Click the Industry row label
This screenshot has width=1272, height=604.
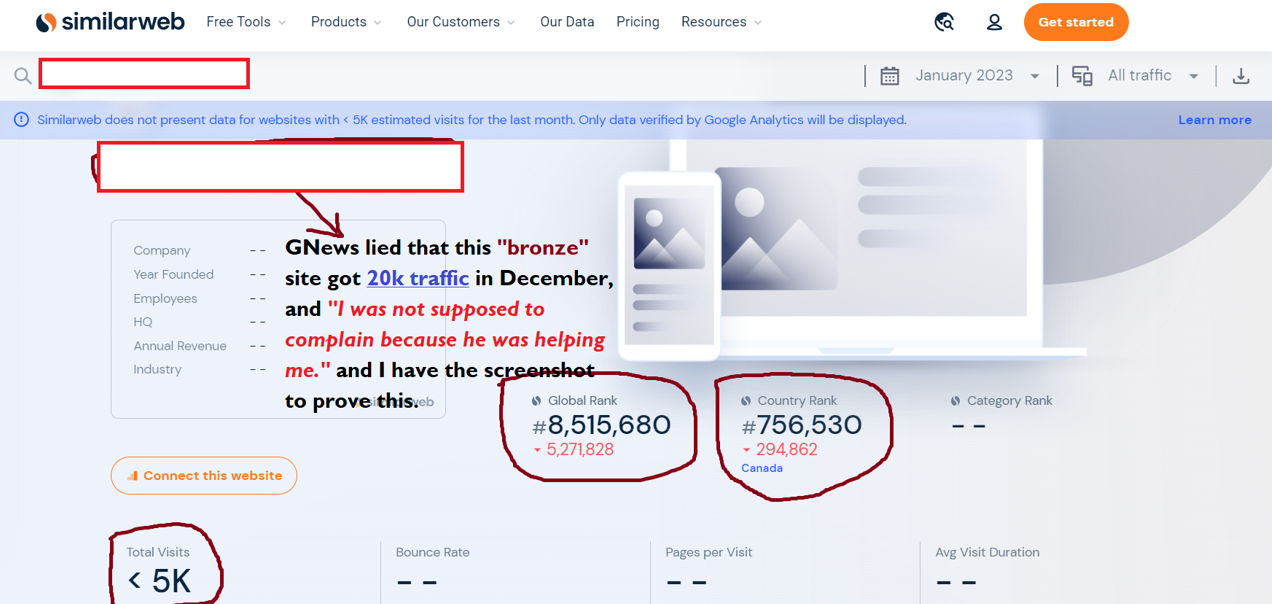(157, 369)
